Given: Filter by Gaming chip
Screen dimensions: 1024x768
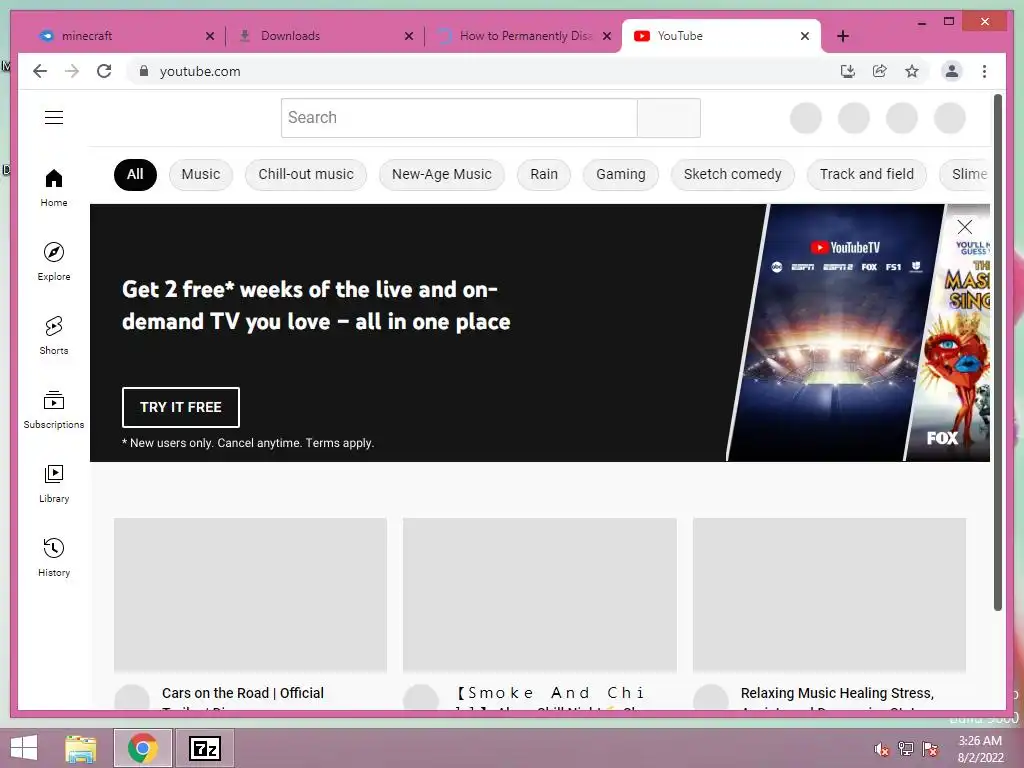Looking at the screenshot, I should (620, 174).
